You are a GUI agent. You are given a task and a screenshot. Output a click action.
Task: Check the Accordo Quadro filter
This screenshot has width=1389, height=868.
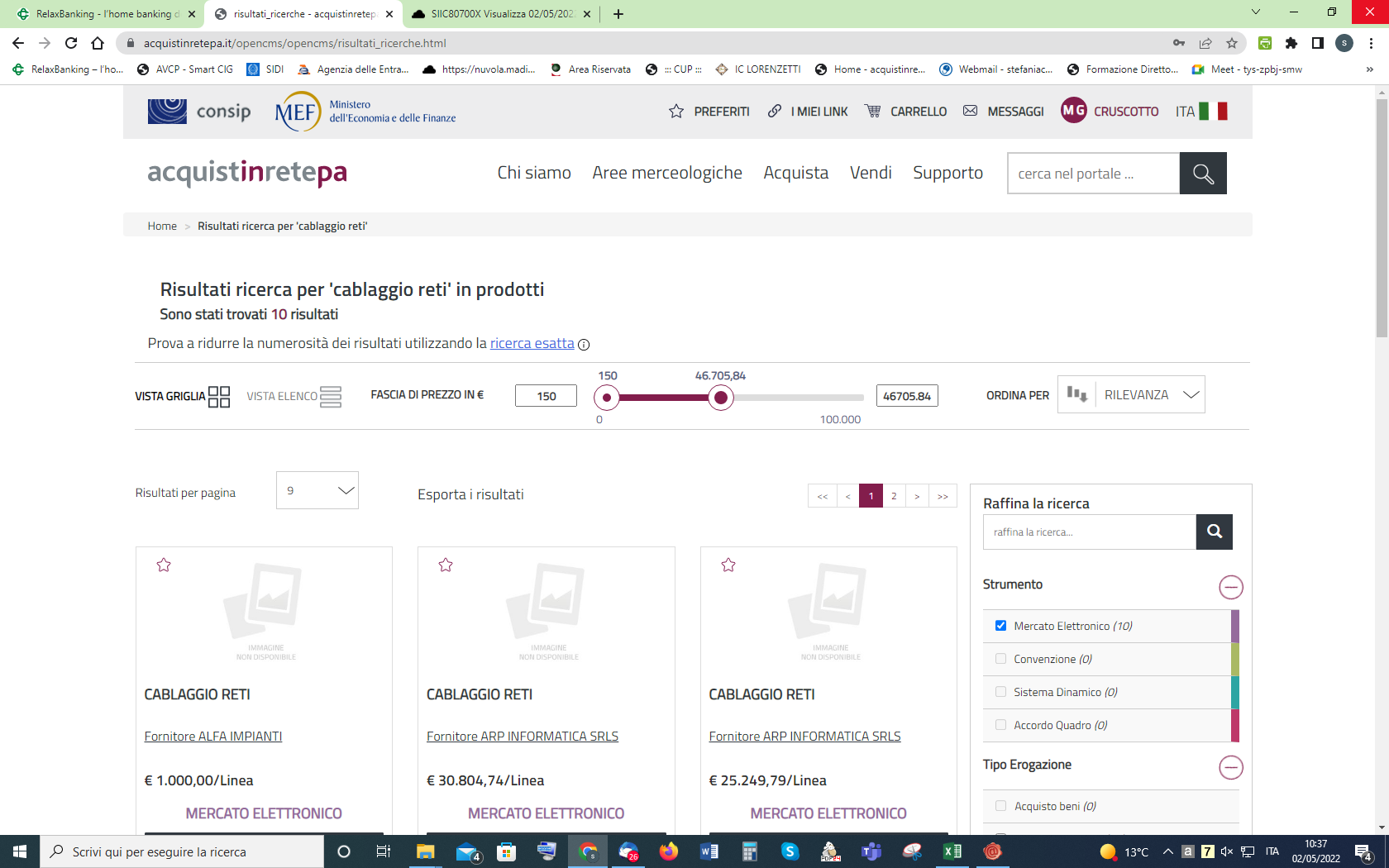point(1001,725)
